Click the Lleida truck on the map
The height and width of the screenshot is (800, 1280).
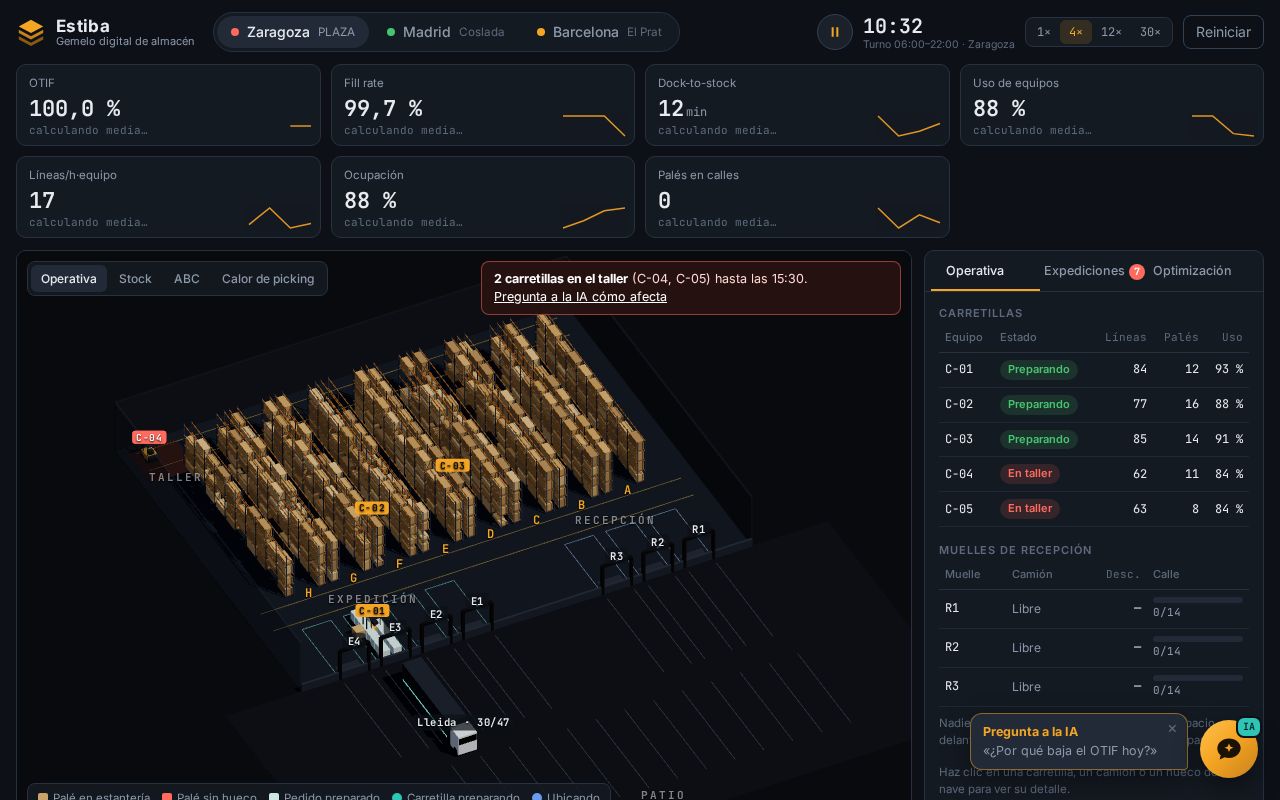463,741
